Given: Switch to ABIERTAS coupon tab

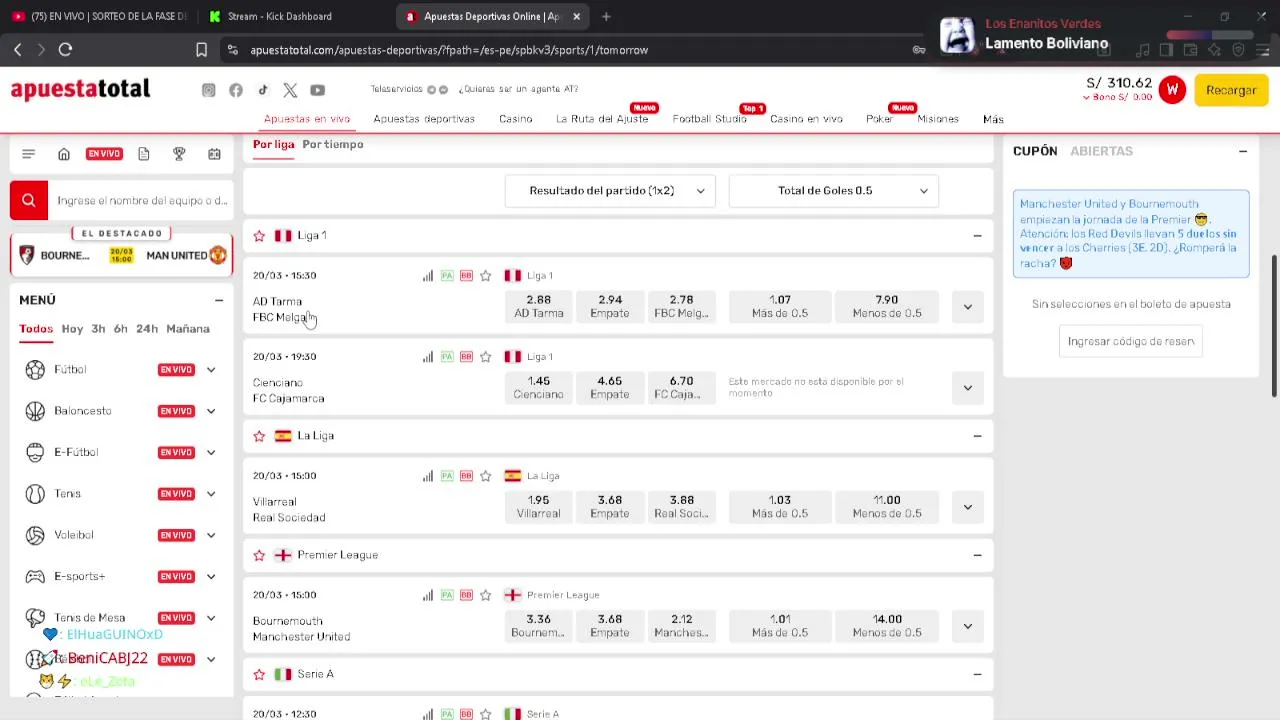Looking at the screenshot, I should coord(1101,151).
